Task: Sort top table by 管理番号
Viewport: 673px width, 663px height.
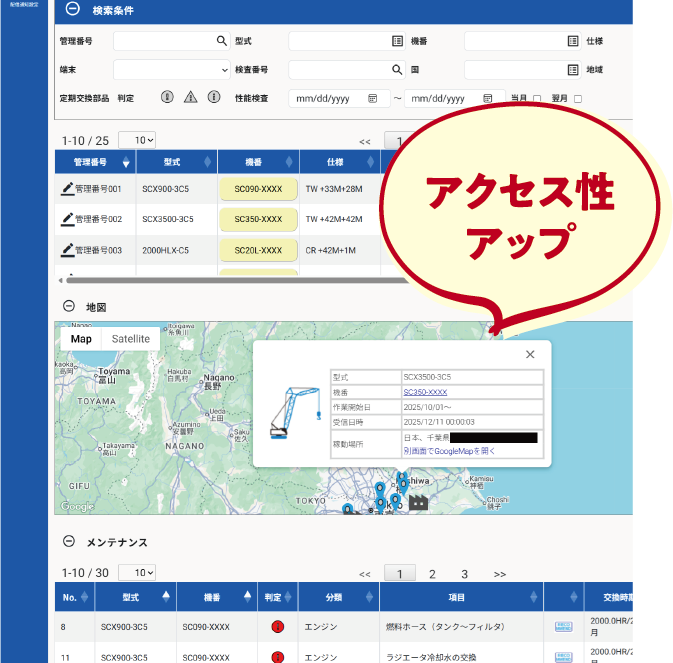Action: (x=126, y=162)
